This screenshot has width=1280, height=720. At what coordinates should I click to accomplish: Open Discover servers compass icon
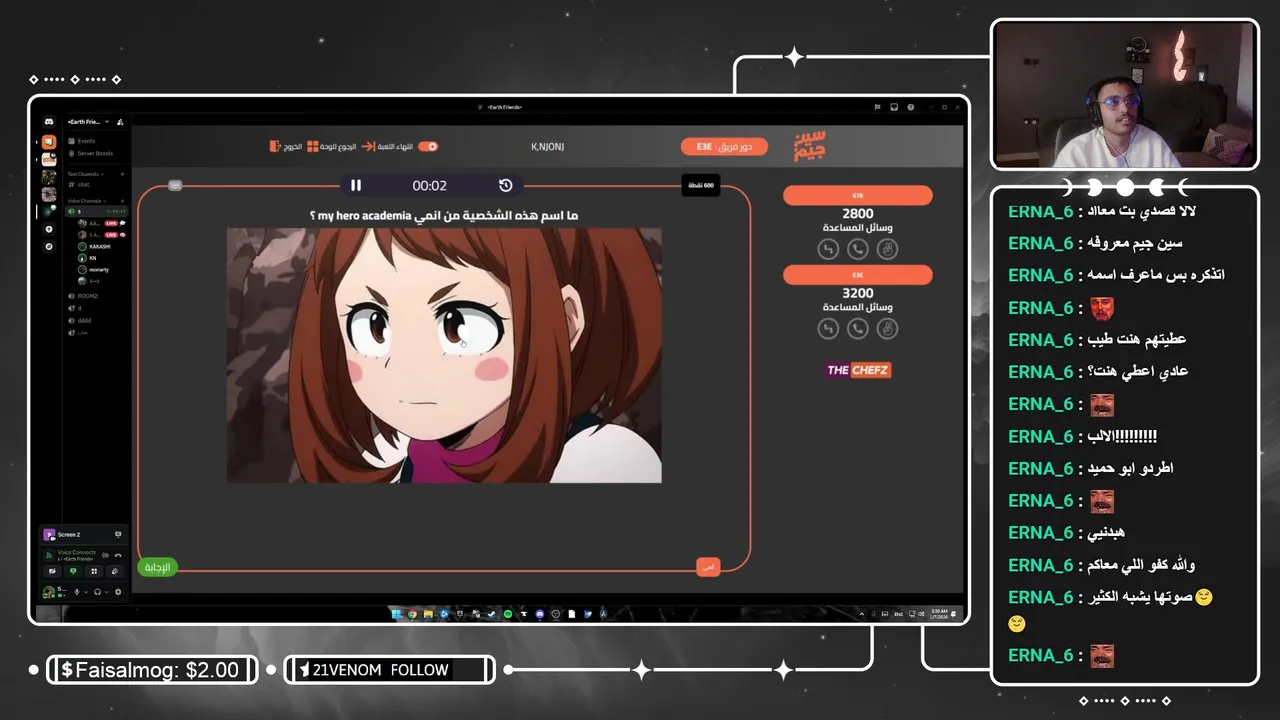pyautogui.click(x=49, y=246)
